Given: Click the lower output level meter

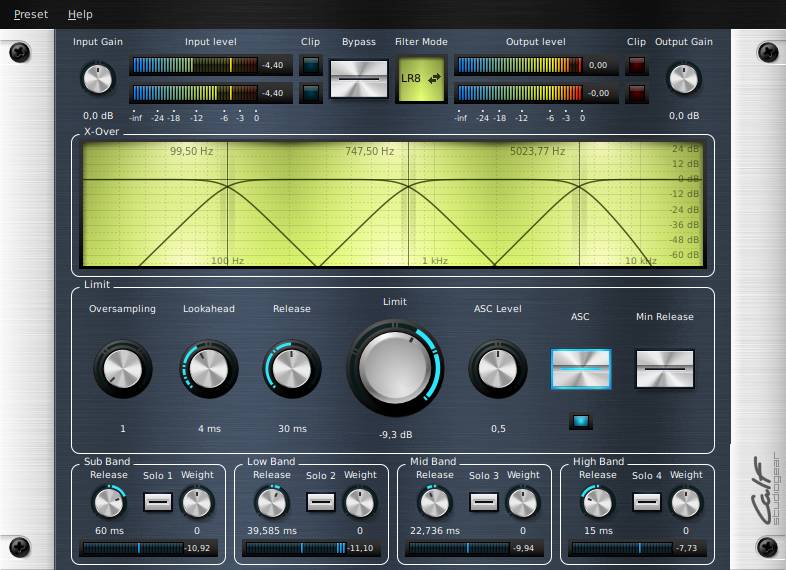Looking at the screenshot, I should click(x=536, y=93).
